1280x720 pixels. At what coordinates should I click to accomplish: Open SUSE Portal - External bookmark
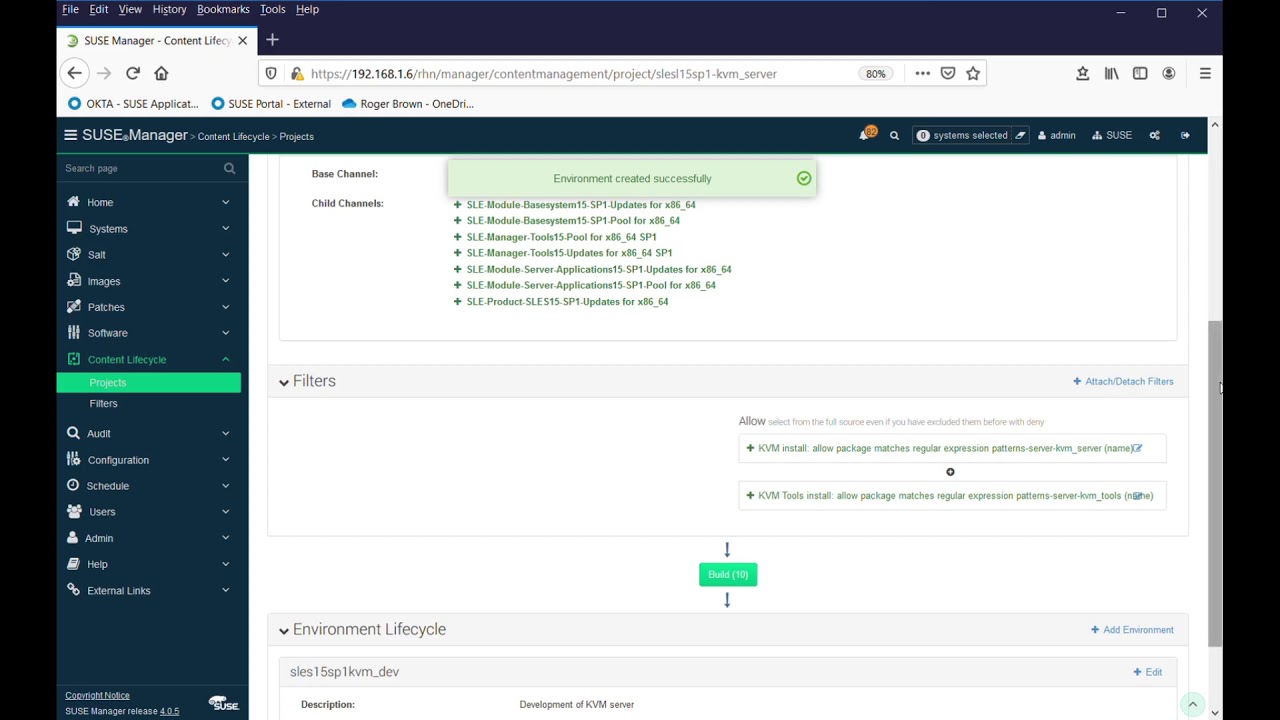coord(271,104)
